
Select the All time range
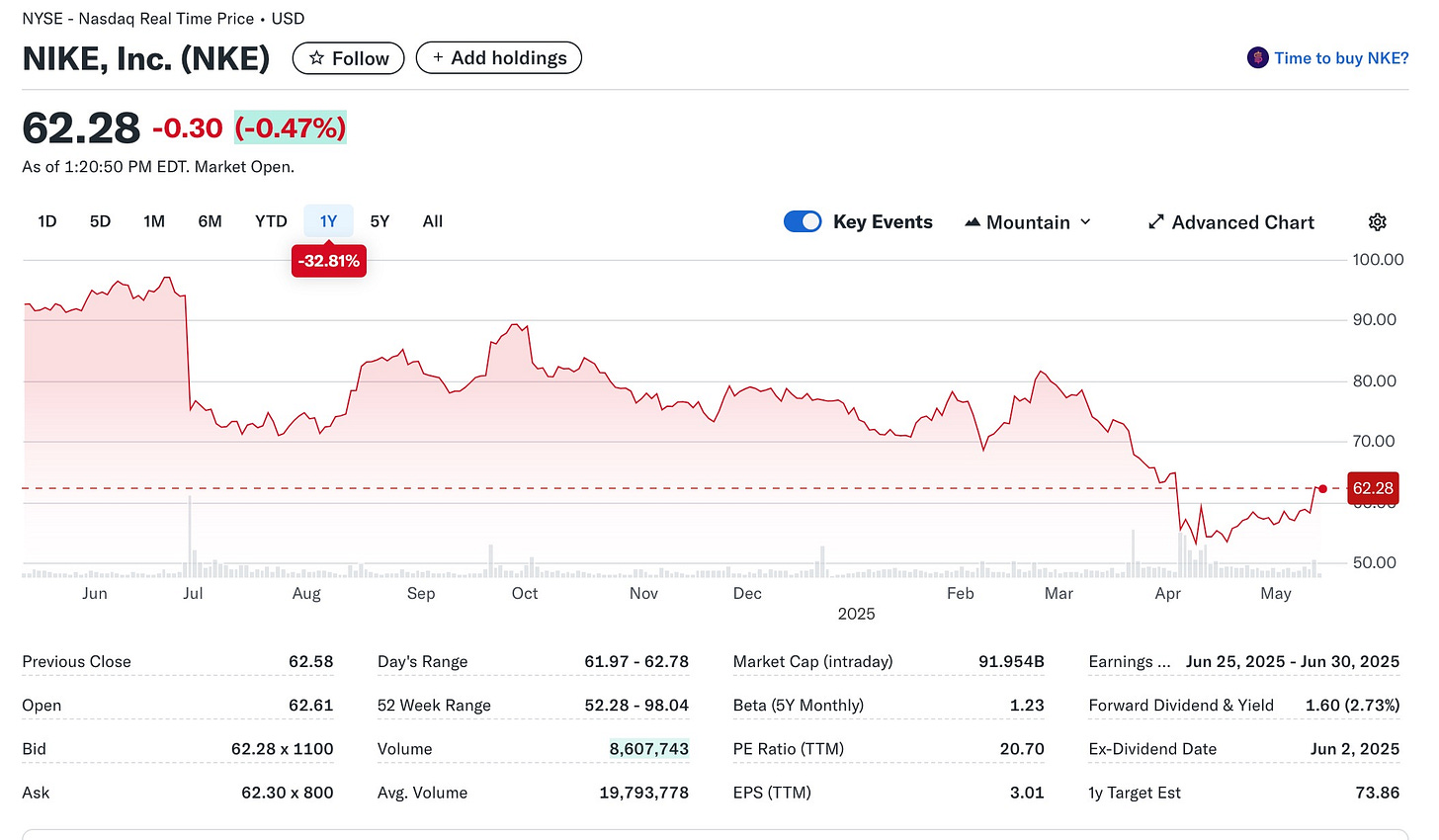pyautogui.click(x=432, y=221)
